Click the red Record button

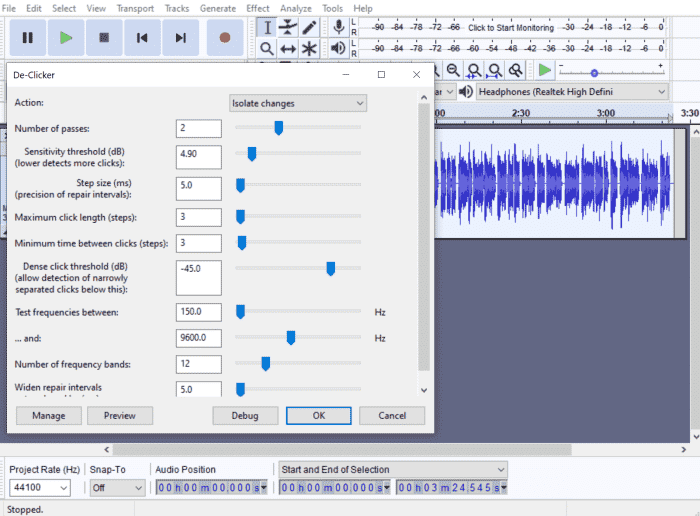pyautogui.click(x=225, y=38)
